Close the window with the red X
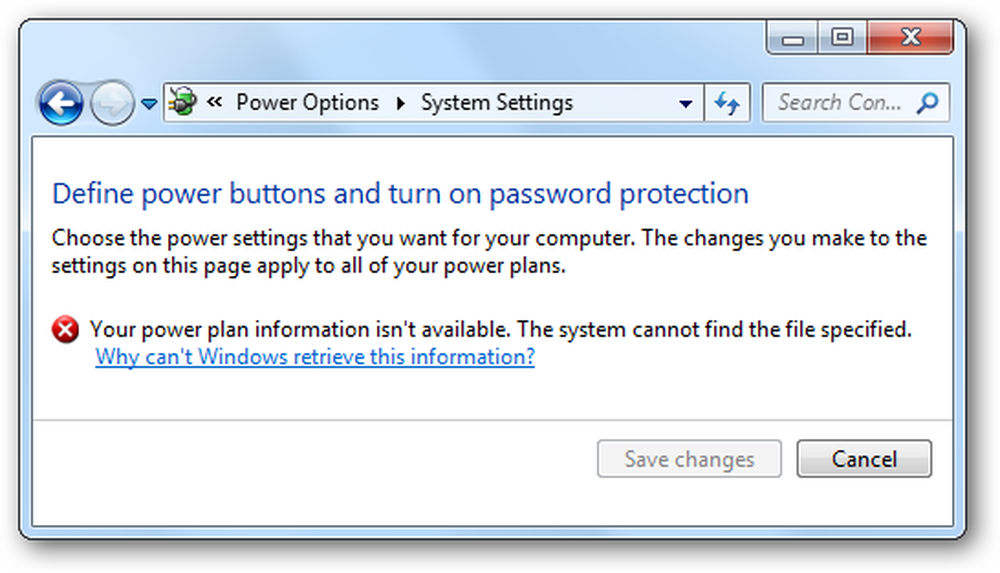 pyautogui.click(x=910, y=37)
